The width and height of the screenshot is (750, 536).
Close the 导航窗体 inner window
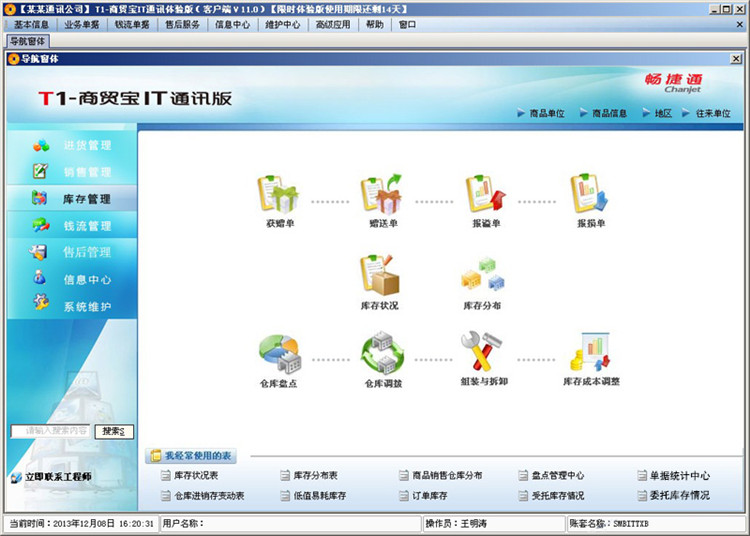tap(736, 58)
